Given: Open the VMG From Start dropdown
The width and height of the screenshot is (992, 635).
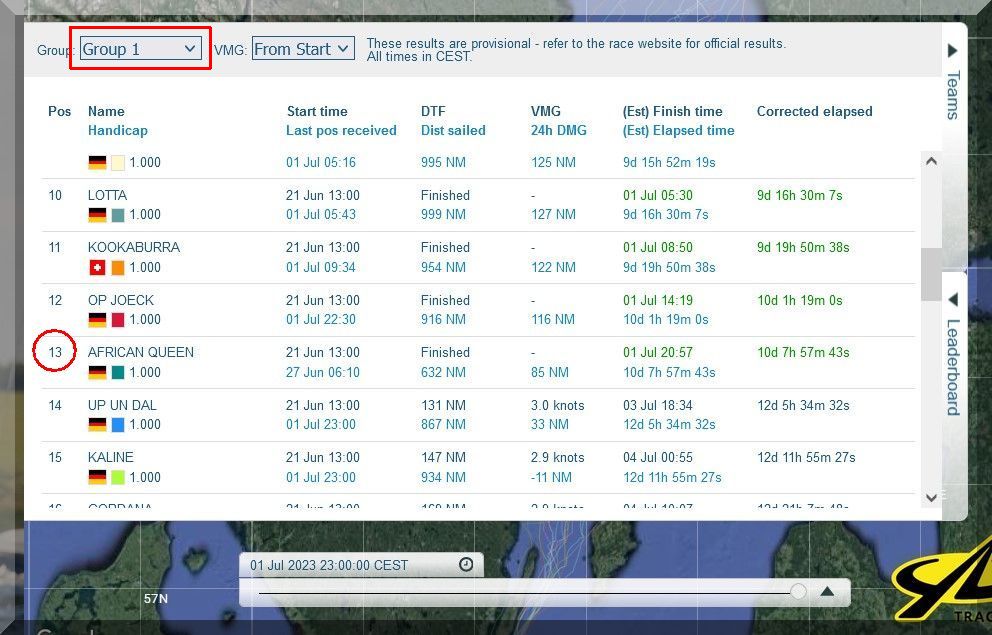Looking at the screenshot, I should click(302, 49).
